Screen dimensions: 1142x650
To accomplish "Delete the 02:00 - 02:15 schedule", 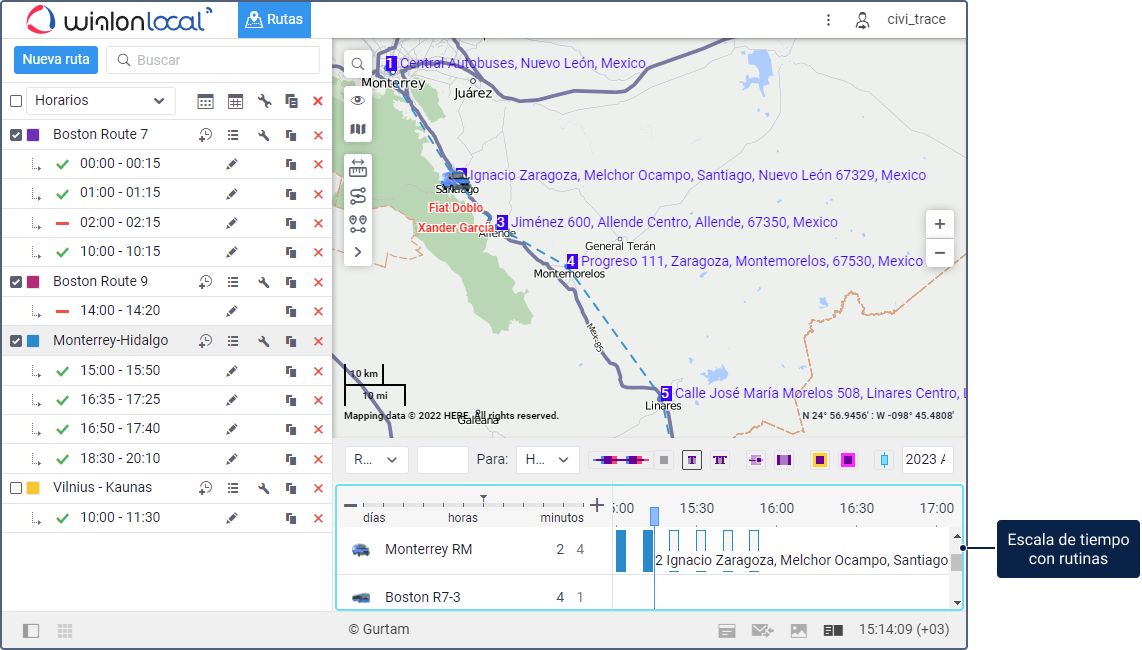I will (318, 223).
